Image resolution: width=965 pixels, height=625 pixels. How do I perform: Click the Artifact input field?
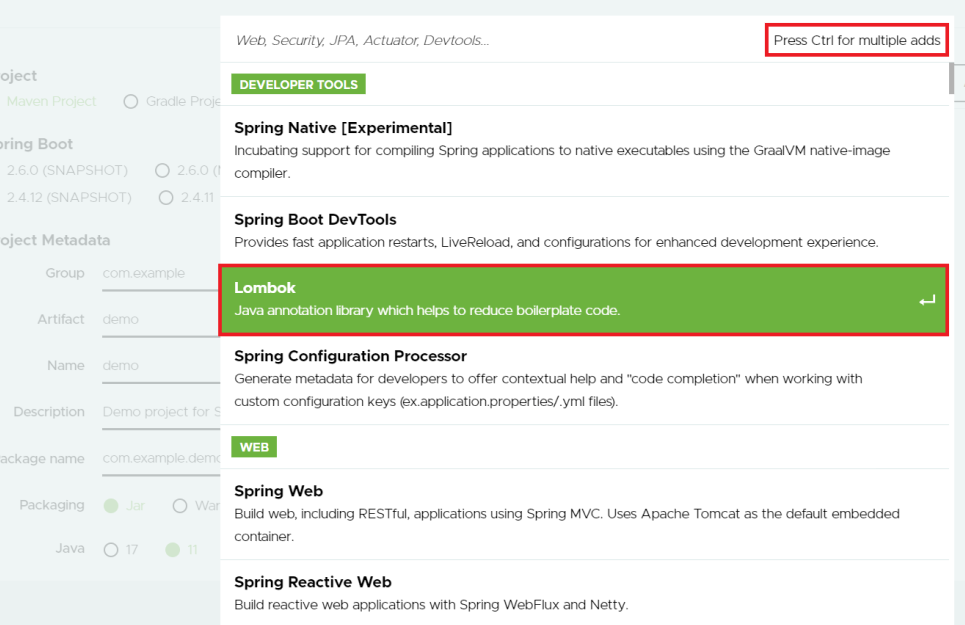point(161,320)
